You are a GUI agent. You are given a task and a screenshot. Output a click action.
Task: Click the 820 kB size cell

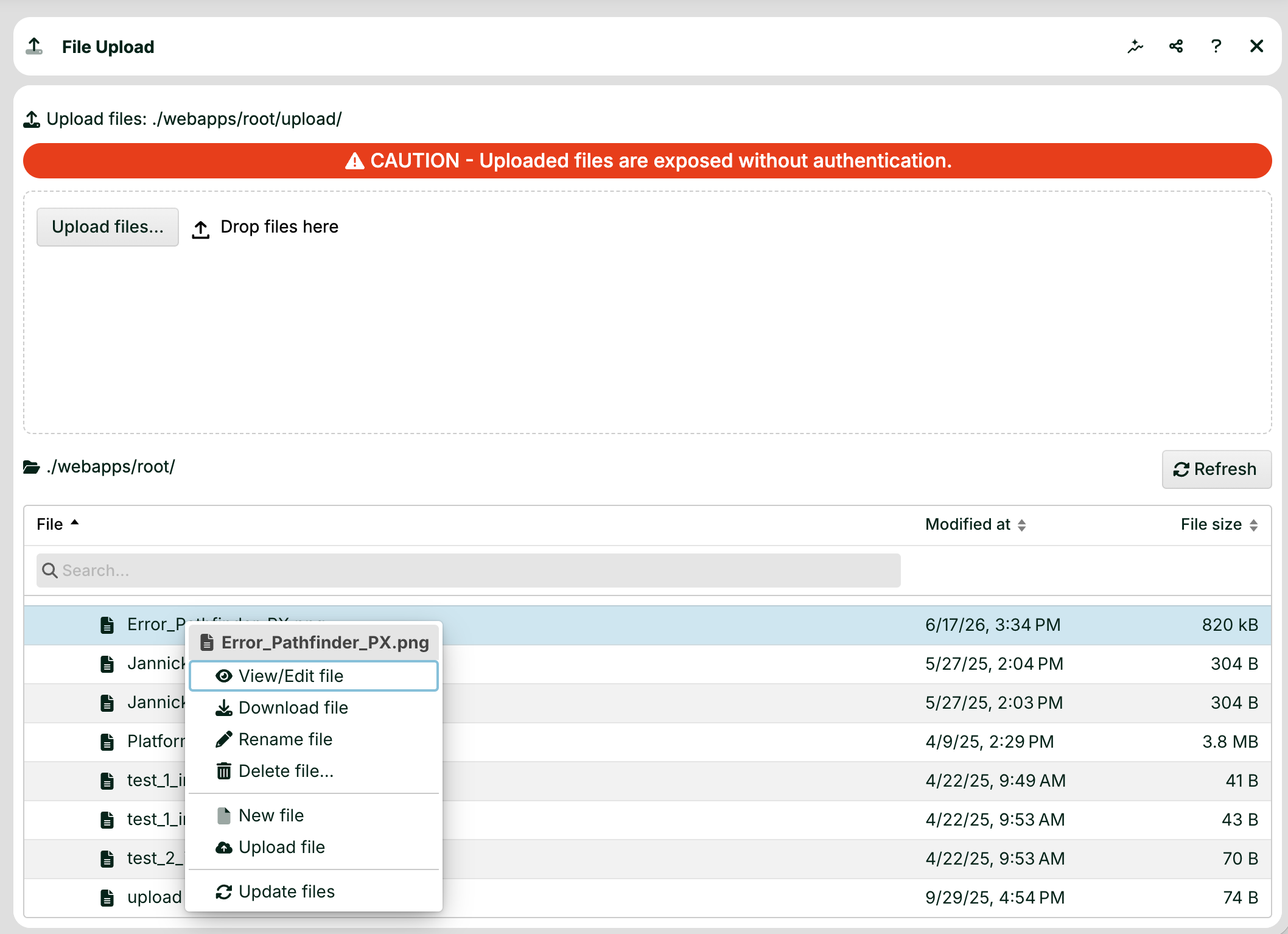click(1230, 625)
